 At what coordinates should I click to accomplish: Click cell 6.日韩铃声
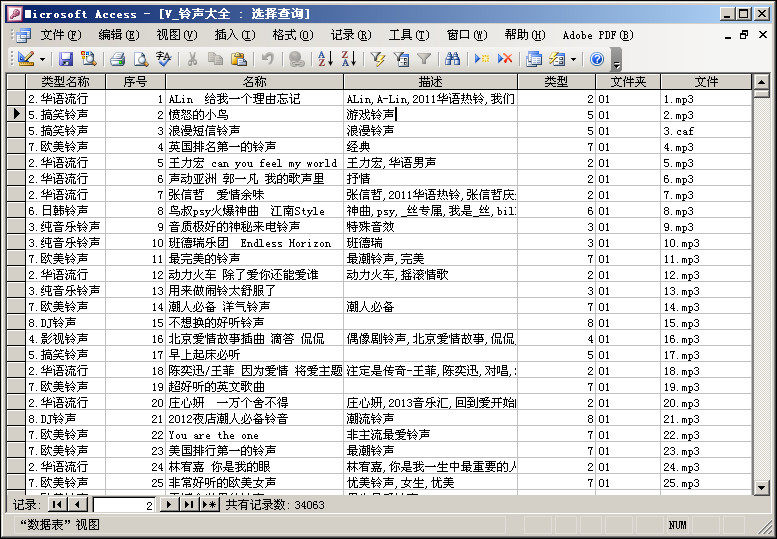[65, 211]
